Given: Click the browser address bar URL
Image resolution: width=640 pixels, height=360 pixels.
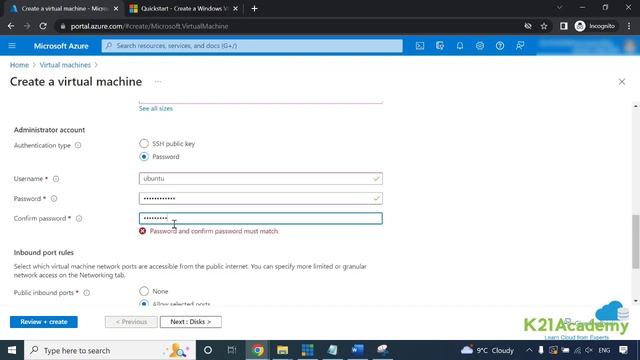Looking at the screenshot, I should (149, 26).
